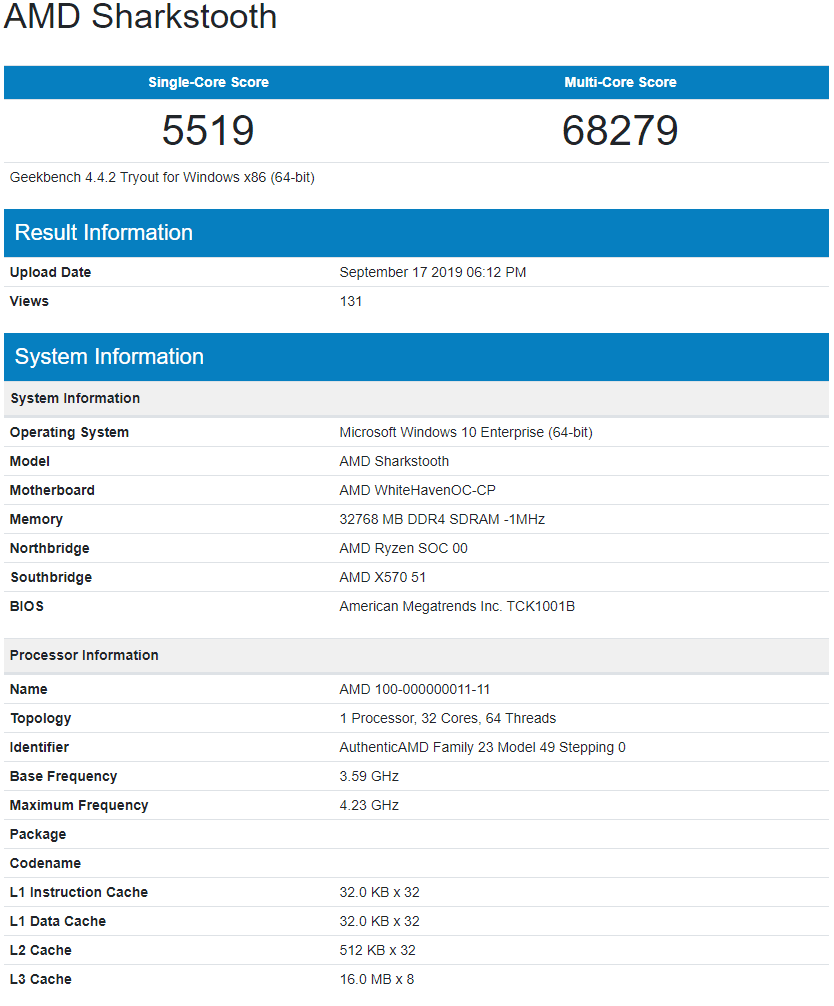Select the Microsoft Windows 10 Enterprise entry
This screenshot has height=1006, width=834.
pyautogui.click(x=465, y=432)
